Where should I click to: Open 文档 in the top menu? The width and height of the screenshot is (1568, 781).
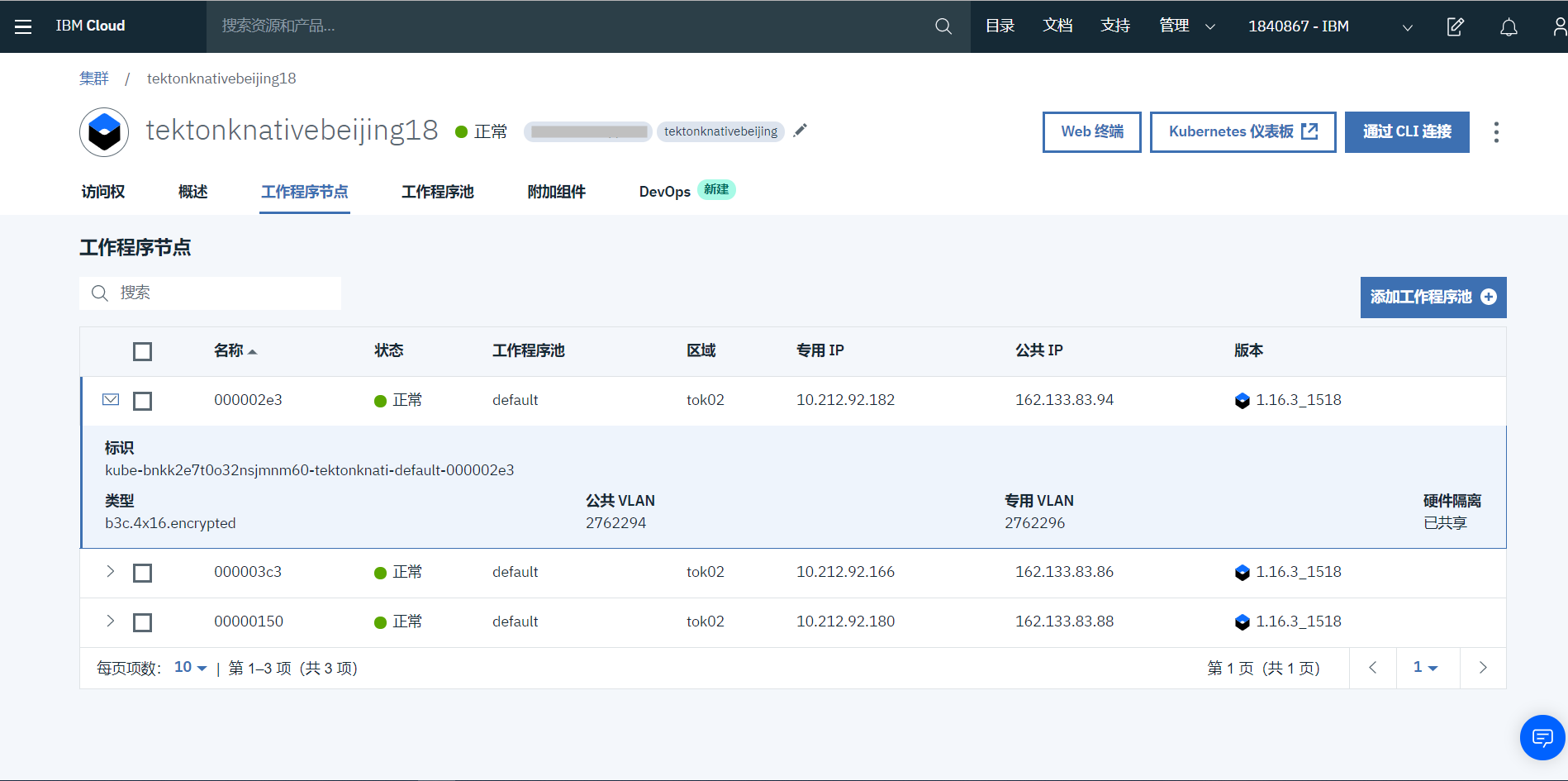(x=1058, y=26)
